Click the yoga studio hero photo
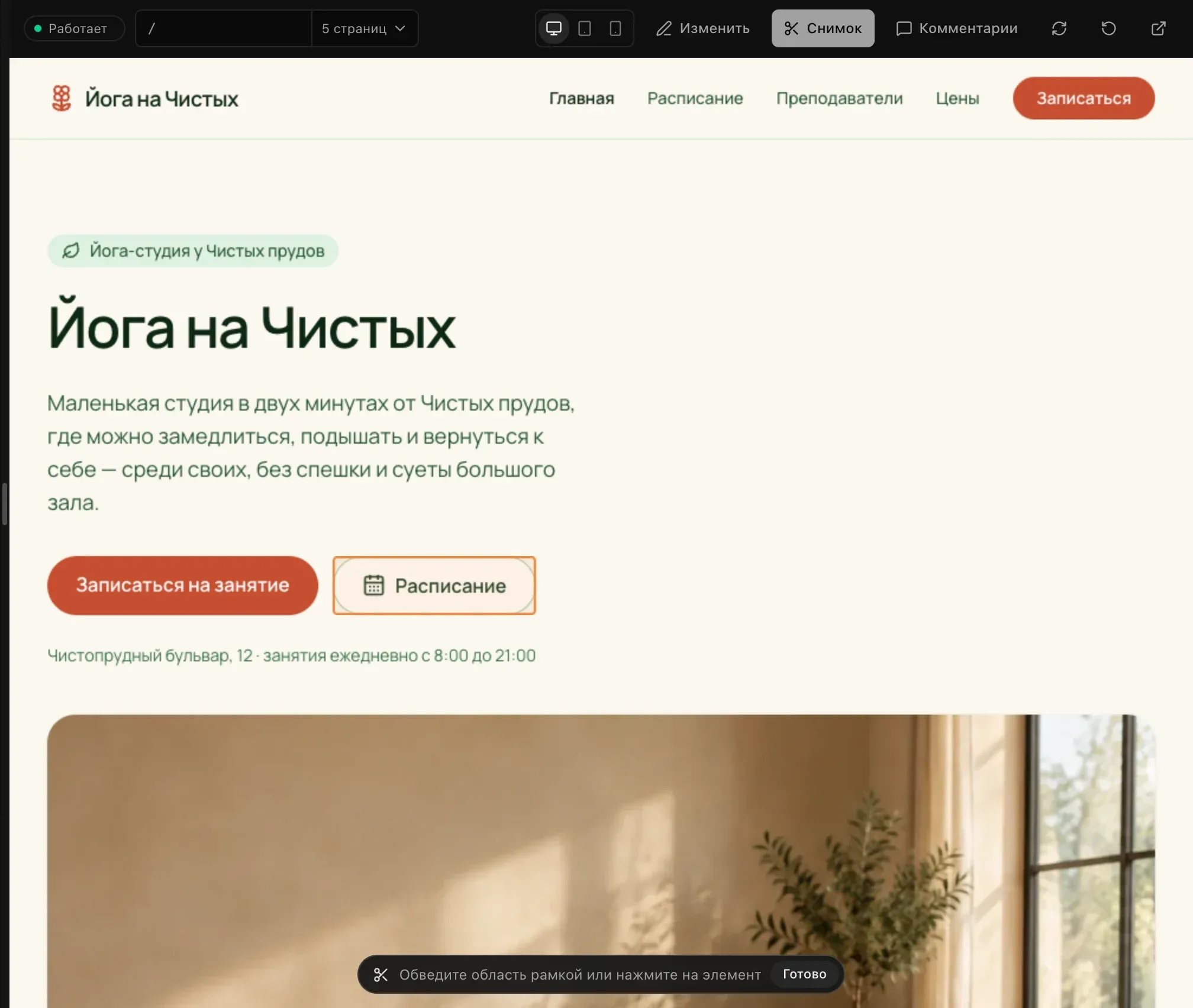1193x1008 pixels. click(x=601, y=861)
